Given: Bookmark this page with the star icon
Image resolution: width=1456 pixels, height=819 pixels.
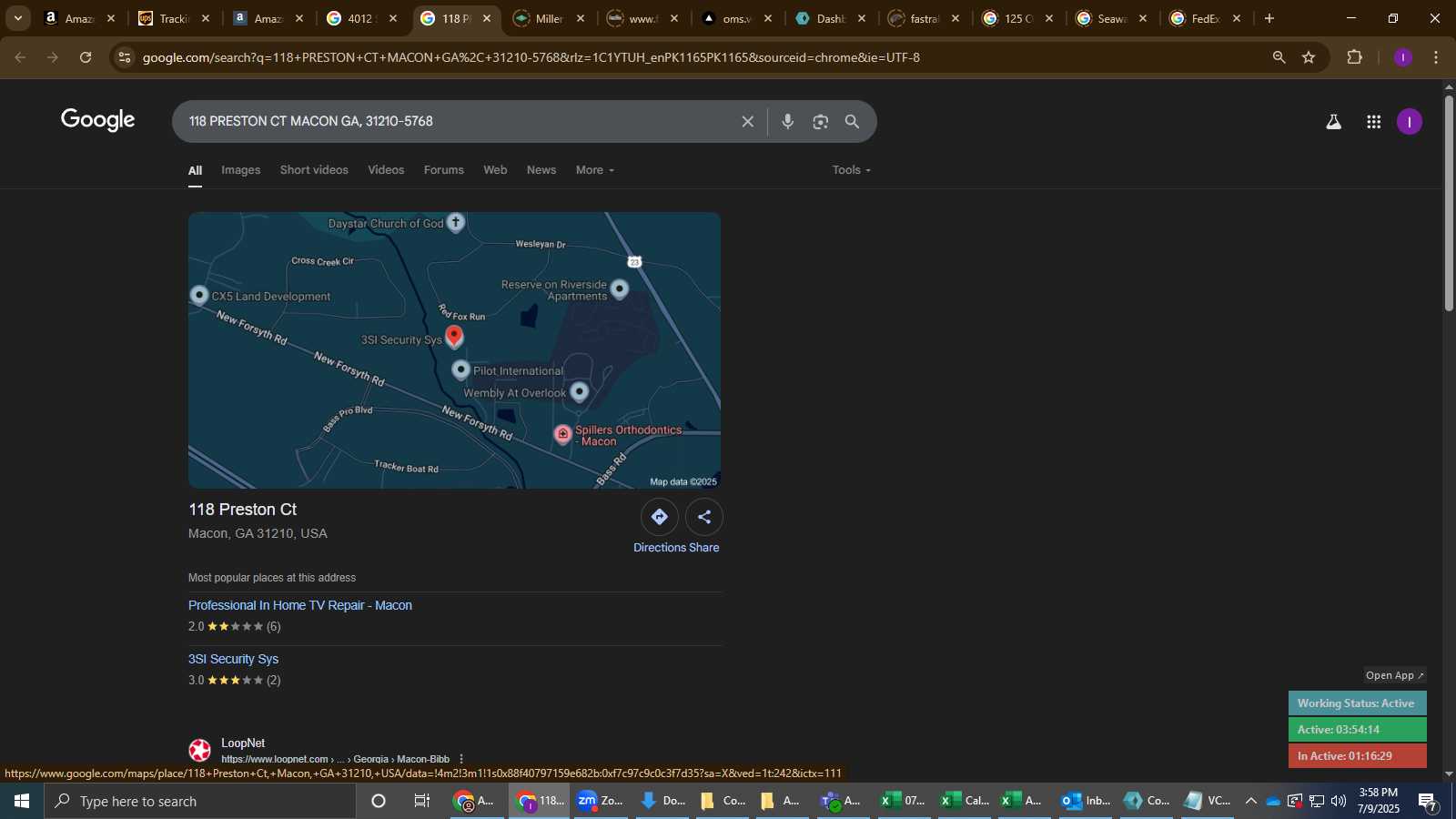Looking at the screenshot, I should click(x=1309, y=57).
